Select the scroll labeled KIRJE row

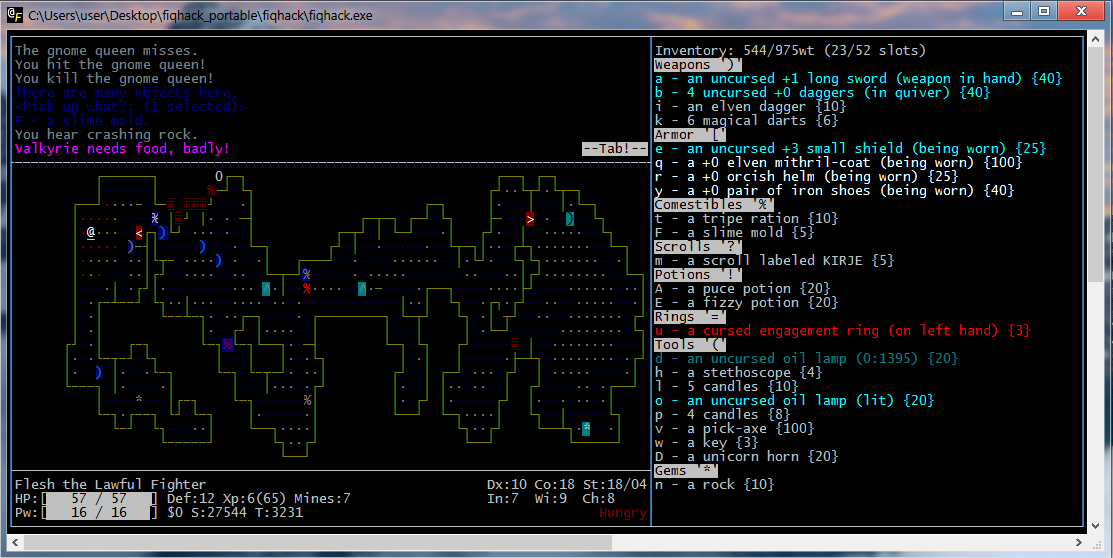tap(774, 261)
